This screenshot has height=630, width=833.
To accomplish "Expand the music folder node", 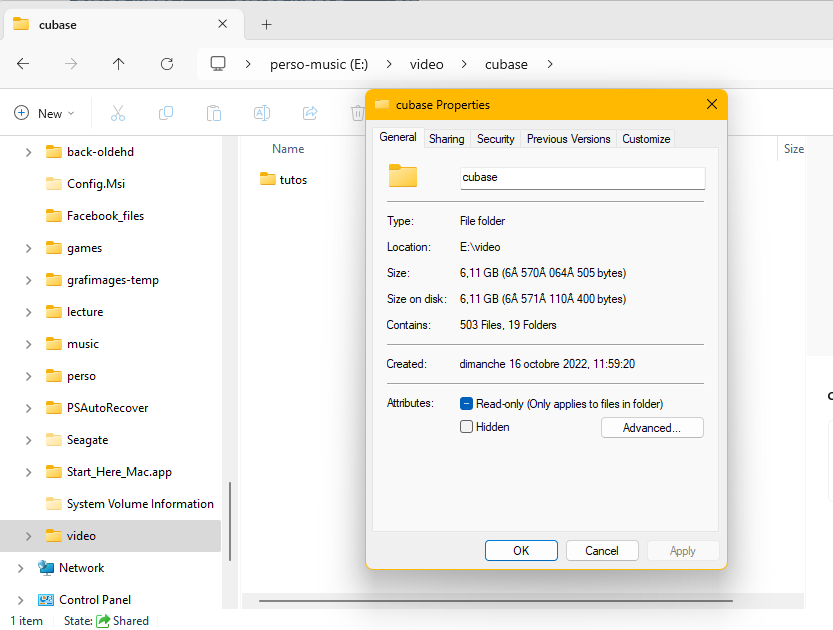I will [29, 344].
